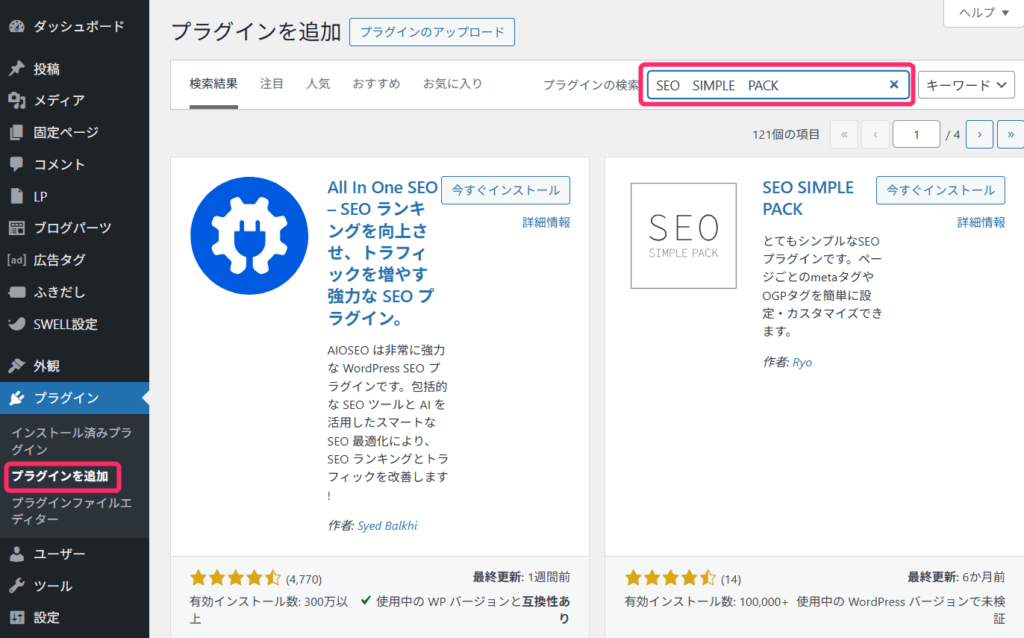1024x638 pixels.
Task: Switch to the 検索結果 tab
Action: coord(214,84)
